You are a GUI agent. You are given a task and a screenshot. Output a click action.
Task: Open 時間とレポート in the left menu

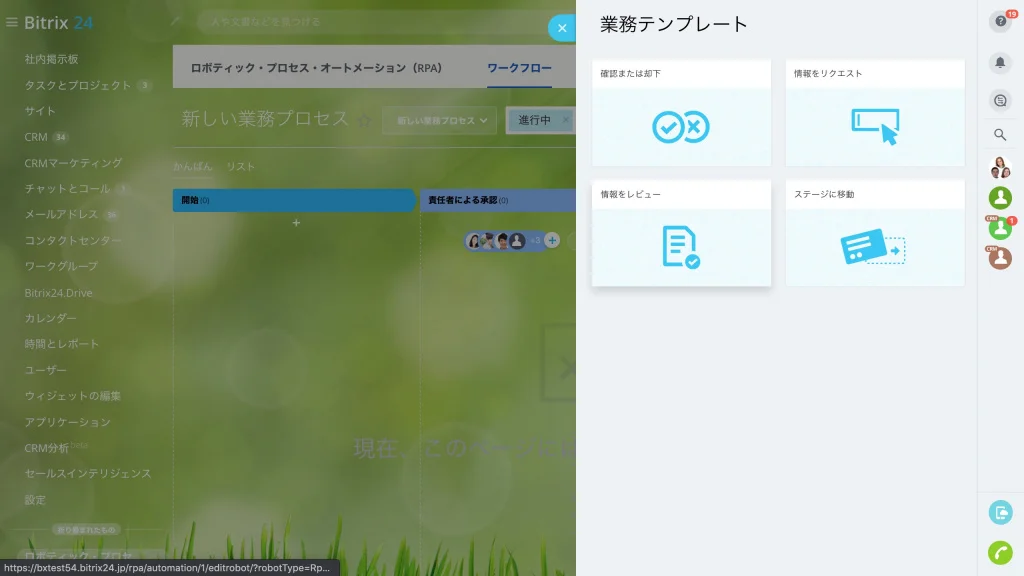61,344
